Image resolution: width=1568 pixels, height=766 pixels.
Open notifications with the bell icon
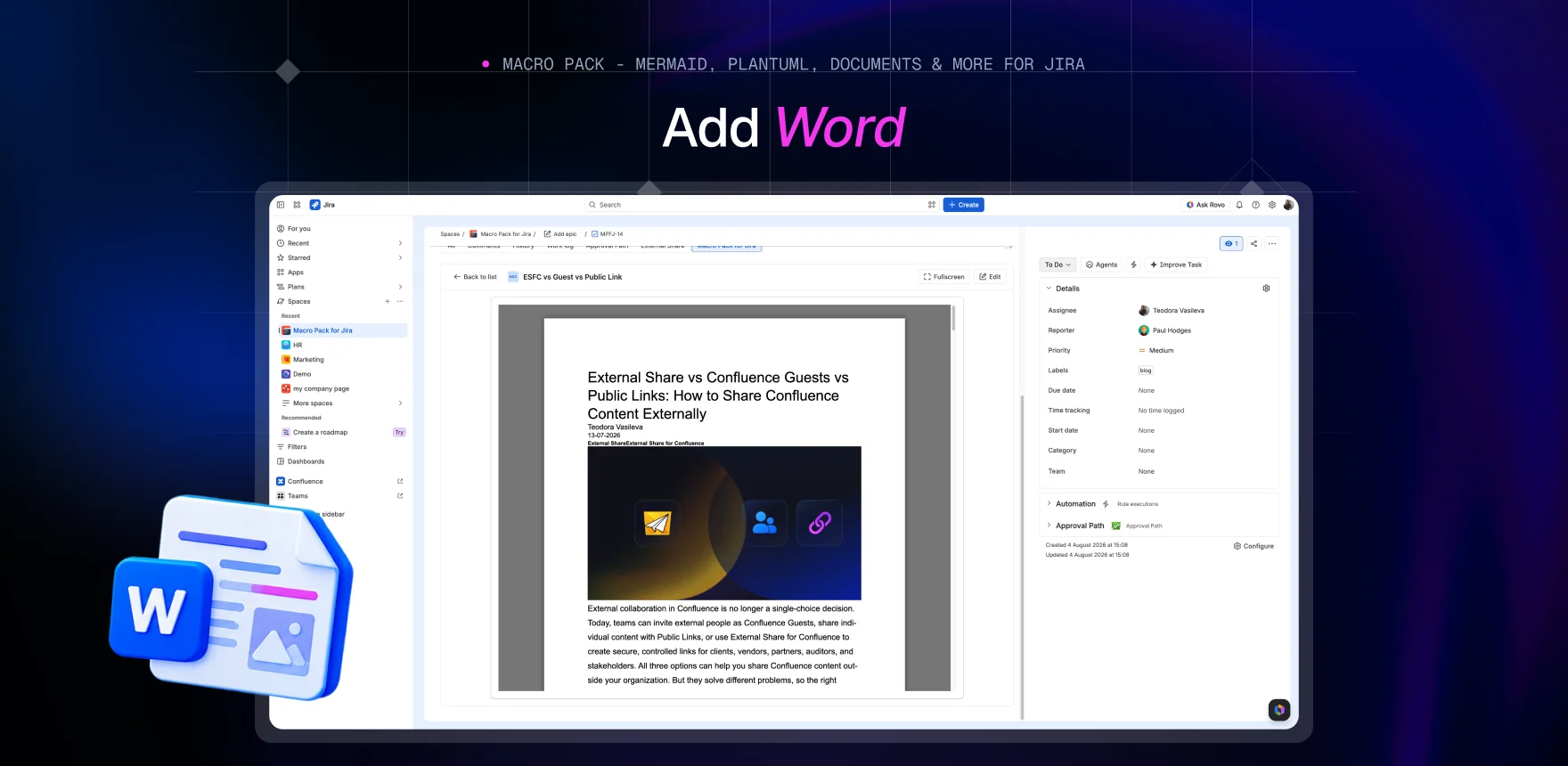pyautogui.click(x=1239, y=205)
